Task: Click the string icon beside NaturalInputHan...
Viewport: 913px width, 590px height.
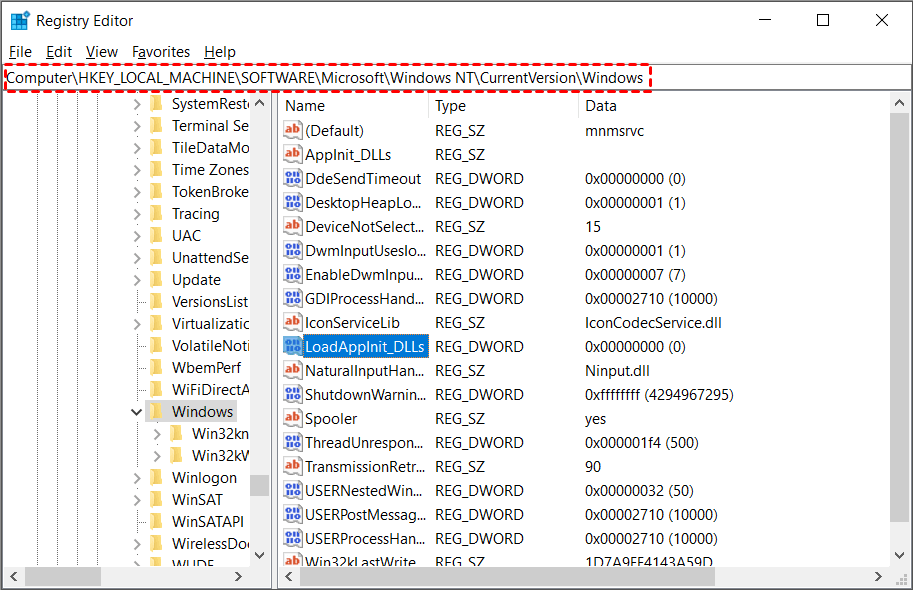Action: [292, 370]
